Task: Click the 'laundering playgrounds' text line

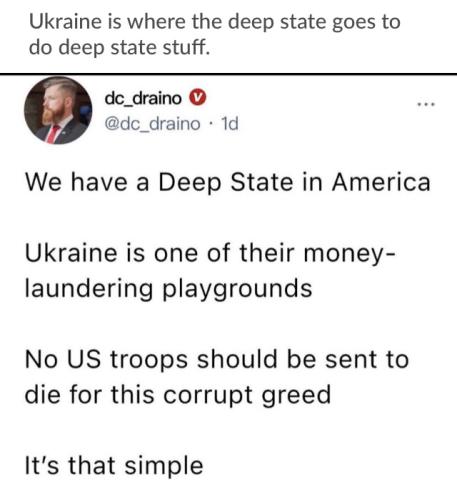Action: click(x=169, y=289)
